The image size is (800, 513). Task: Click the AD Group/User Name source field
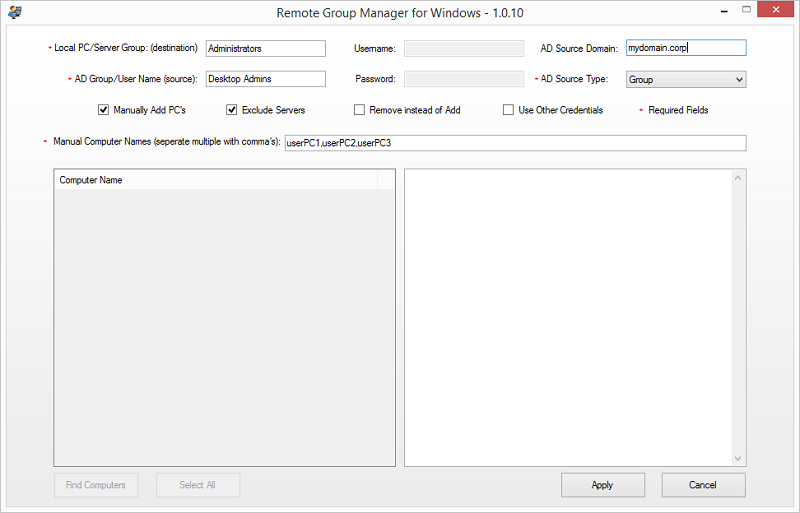point(266,79)
